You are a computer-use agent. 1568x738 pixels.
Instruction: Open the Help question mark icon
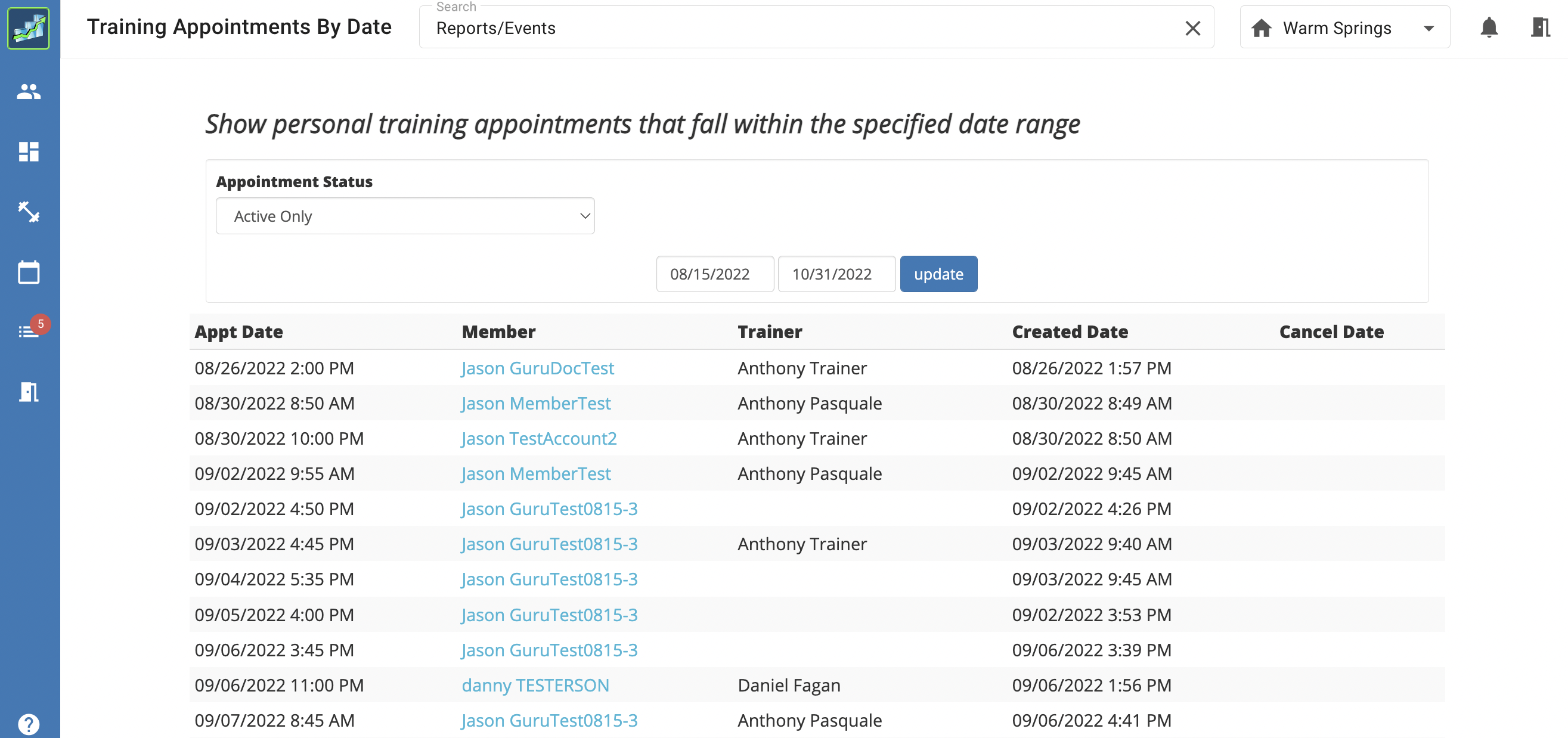click(x=29, y=724)
